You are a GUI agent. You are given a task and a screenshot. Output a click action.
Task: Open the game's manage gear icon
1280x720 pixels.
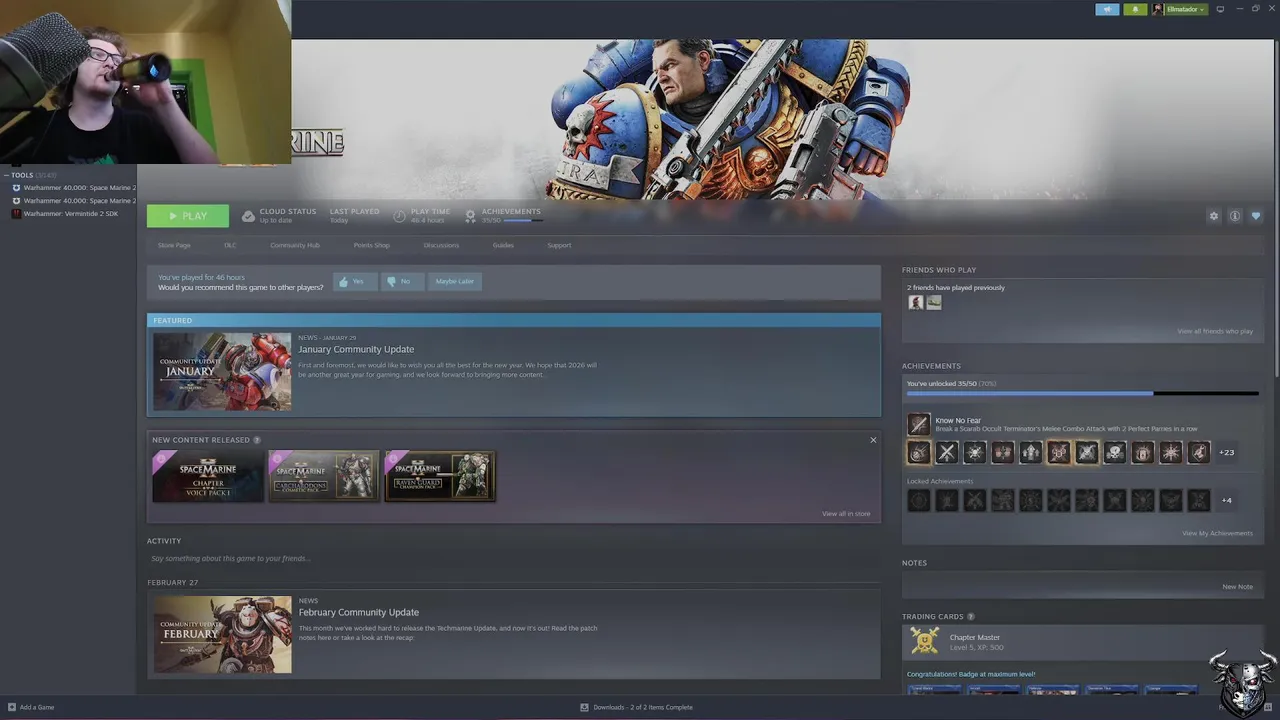coord(1214,216)
